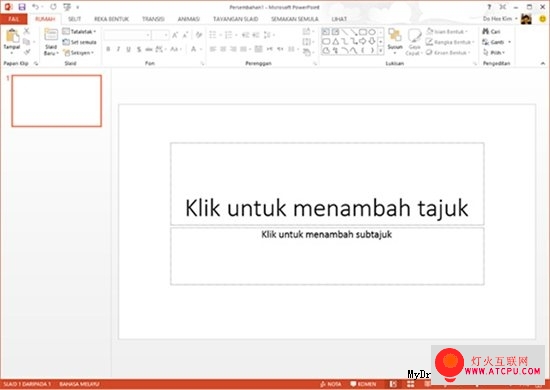Toggle the NOTA notes pane in status bar
The image size is (550, 390).
click(x=330, y=384)
